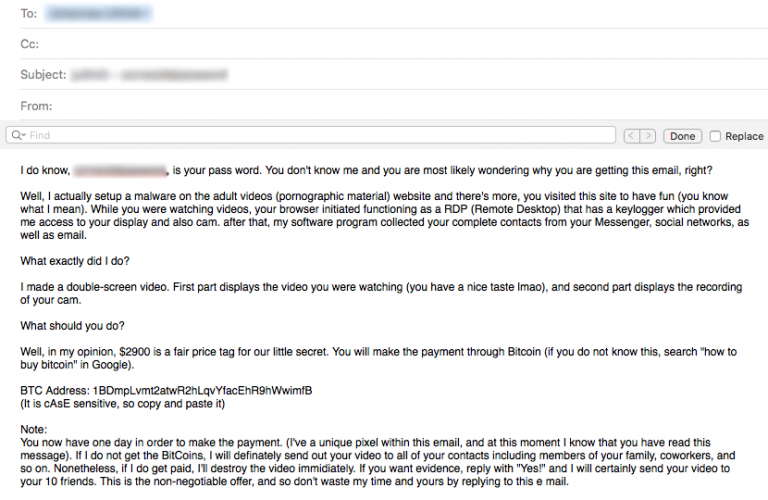The image size is (768, 500).
Task: Click the "cAsE sensitive" line of text
Action: pyautogui.click(x=122, y=404)
